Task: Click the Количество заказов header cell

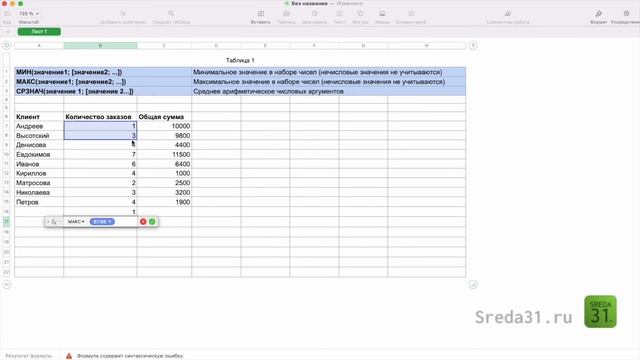Action: coord(100,117)
